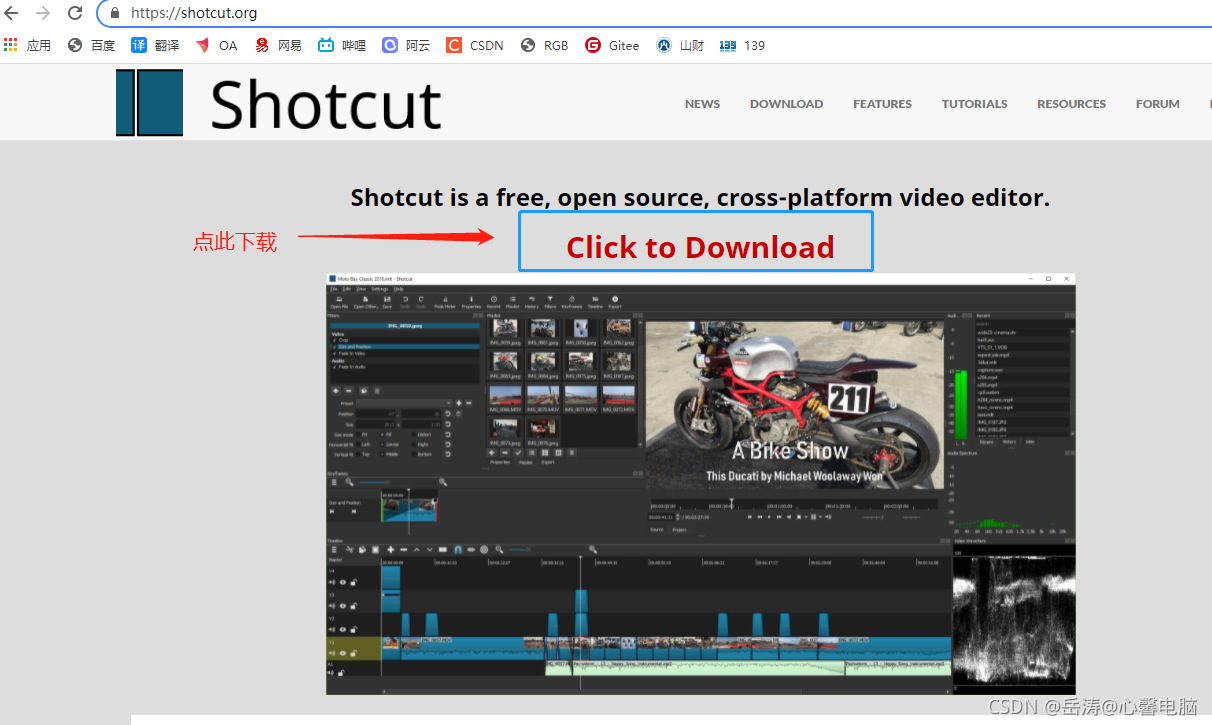Screen dimensions: 1212x725
Task: Click Export icon in Shotcut toolbar
Action: 615,302
